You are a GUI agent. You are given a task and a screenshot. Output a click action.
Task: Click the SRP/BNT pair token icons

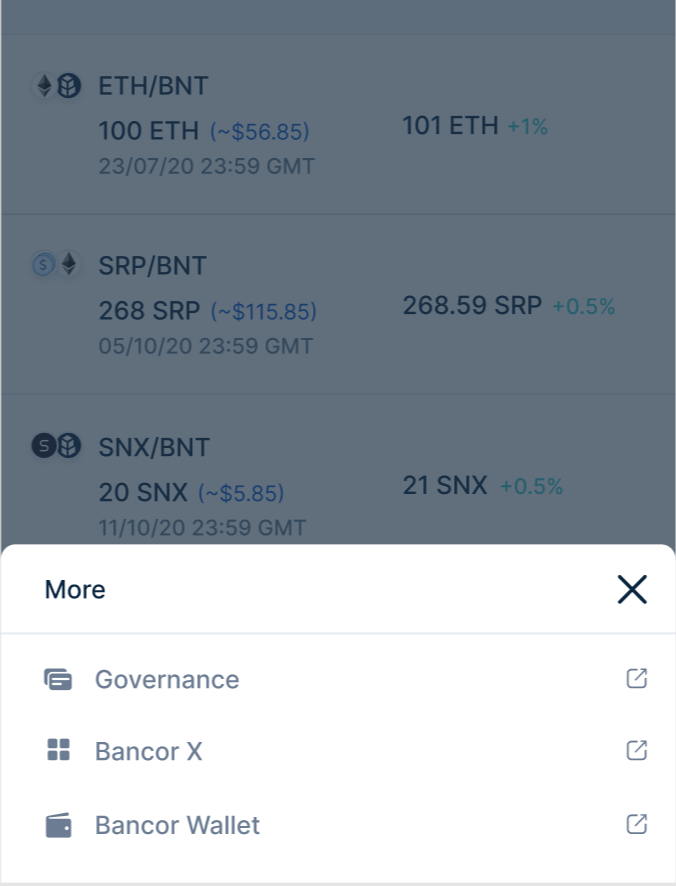tap(55, 266)
